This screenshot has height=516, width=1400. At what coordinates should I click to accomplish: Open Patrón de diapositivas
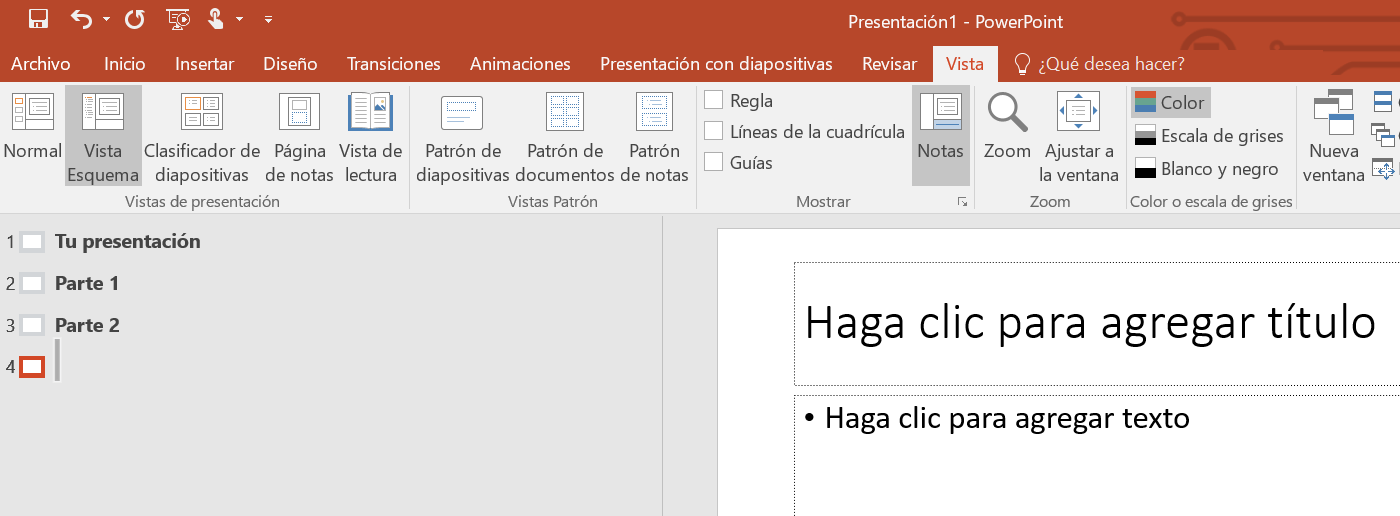[x=462, y=136]
